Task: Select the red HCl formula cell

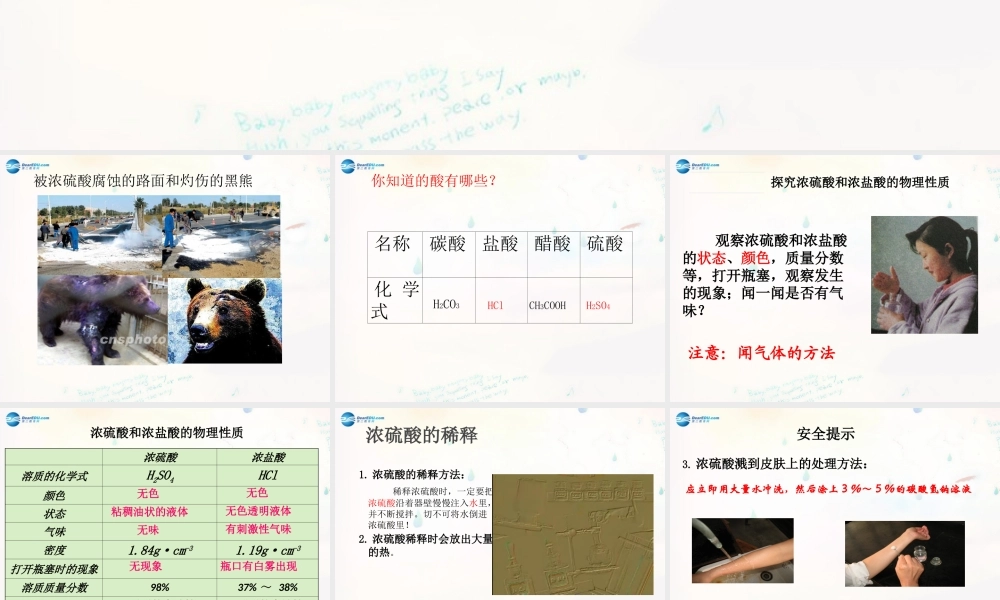Action: 495,305
